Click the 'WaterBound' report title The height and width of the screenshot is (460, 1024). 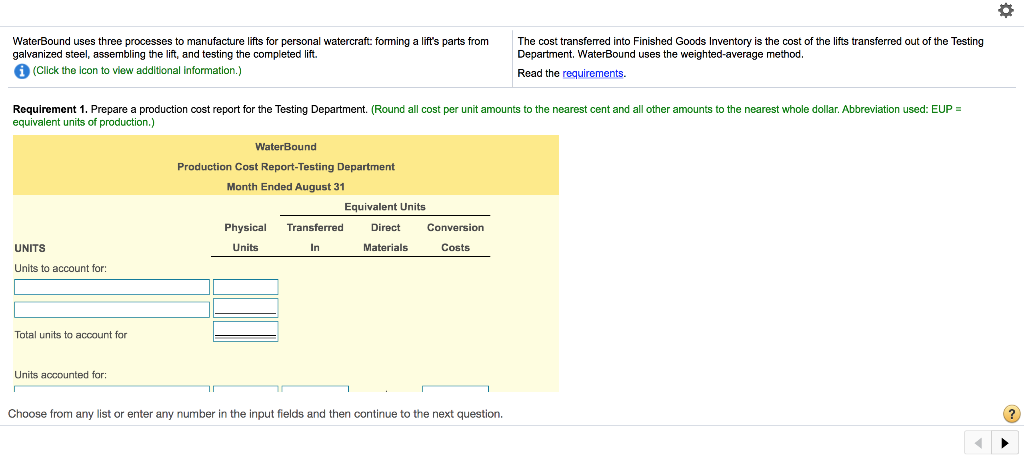(286, 146)
